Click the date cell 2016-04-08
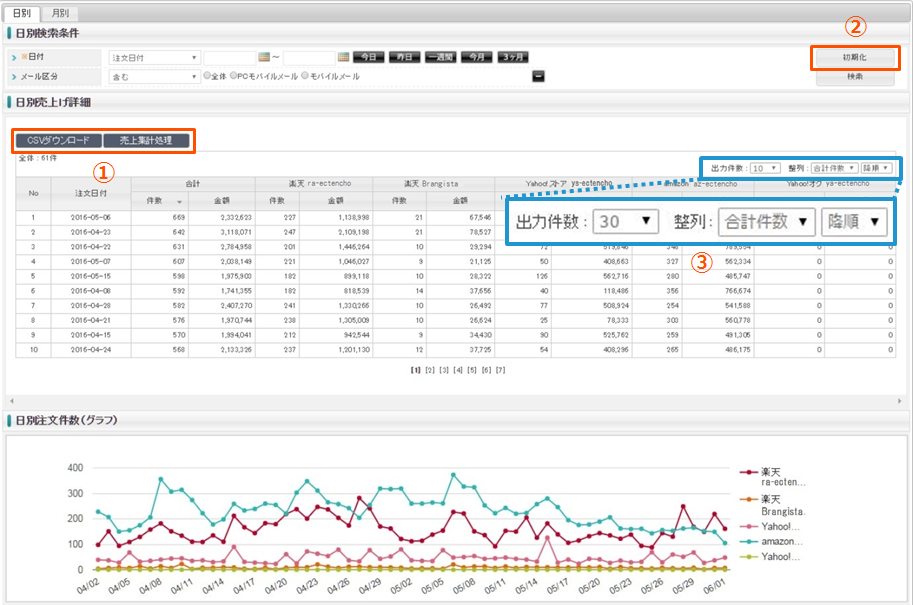Screen dimensions: 913x605 point(91,291)
